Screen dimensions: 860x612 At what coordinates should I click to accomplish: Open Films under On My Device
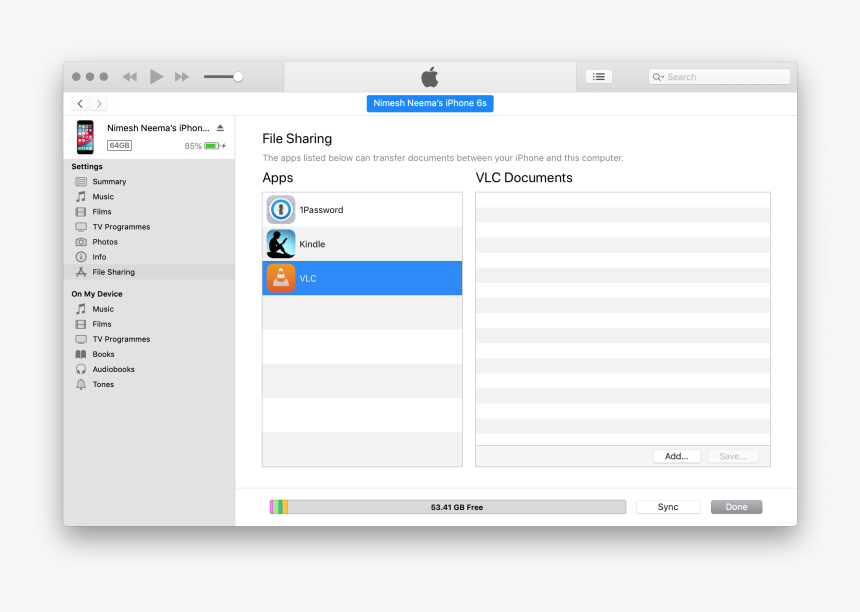[x=149, y=324]
